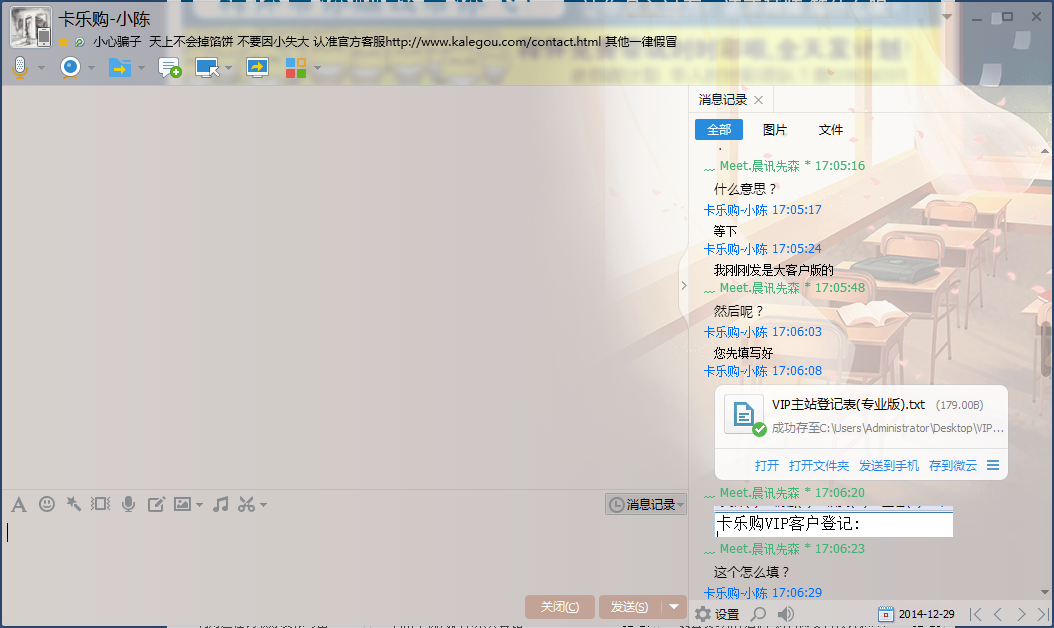This screenshot has height=628, width=1054.
Task: Click the music note icon in the input toolbar
Action: 221,504
